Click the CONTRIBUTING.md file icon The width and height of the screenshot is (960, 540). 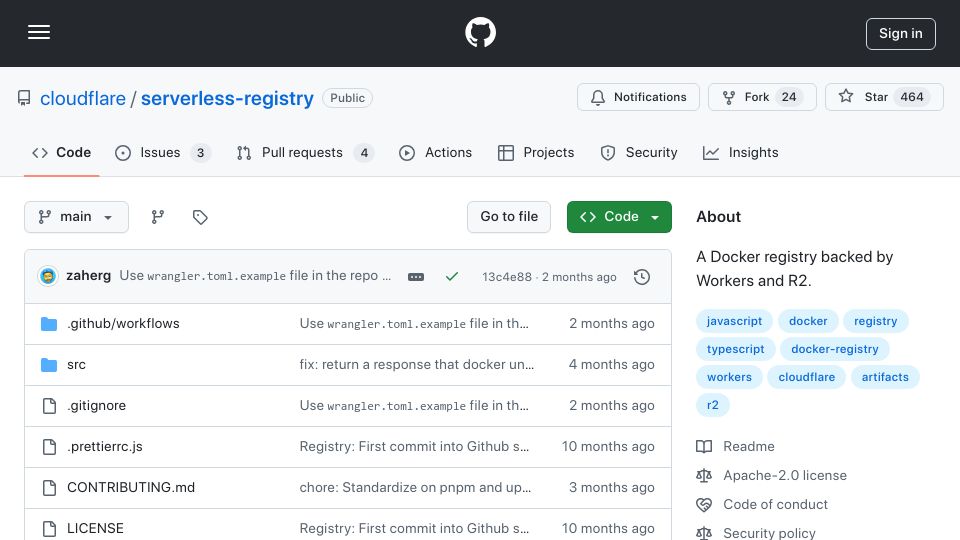click(x=49, y=488)
